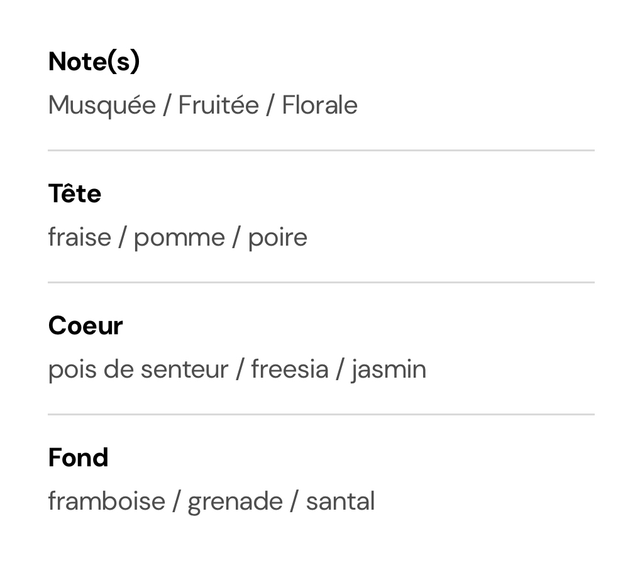The height and width of the screenshot is (568, 640).
Task: Click the Fond section heading
Action: (x=78, y=457)
